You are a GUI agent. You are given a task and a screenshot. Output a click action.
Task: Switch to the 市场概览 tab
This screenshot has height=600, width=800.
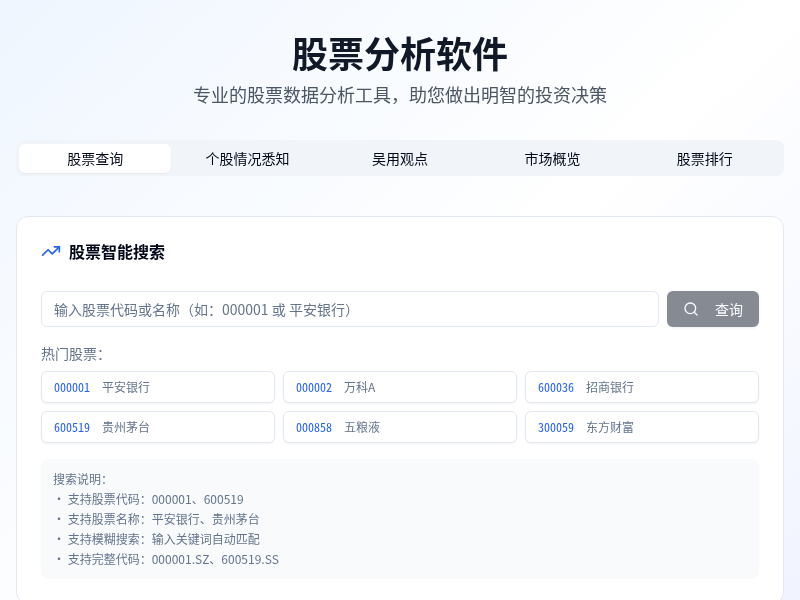pos(553,159)
